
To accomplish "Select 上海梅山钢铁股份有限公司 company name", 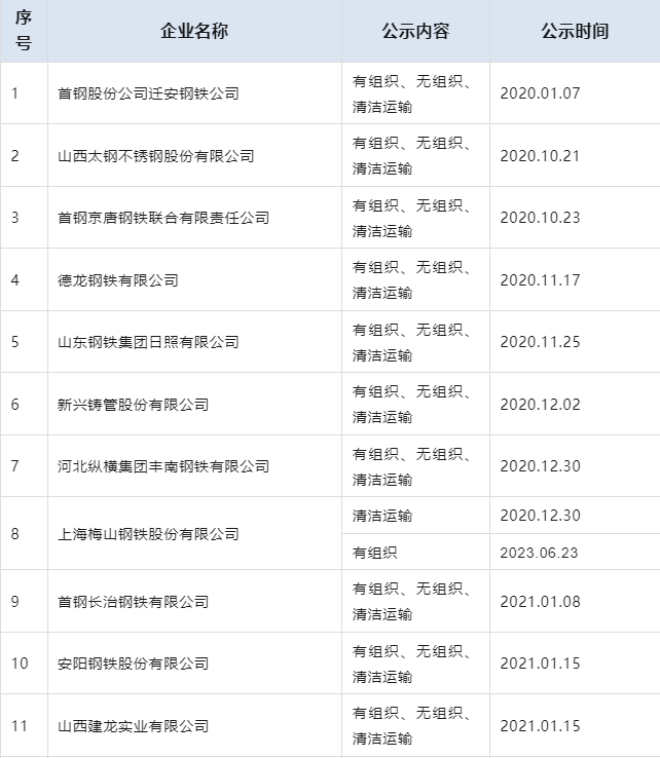I will 148,534.
